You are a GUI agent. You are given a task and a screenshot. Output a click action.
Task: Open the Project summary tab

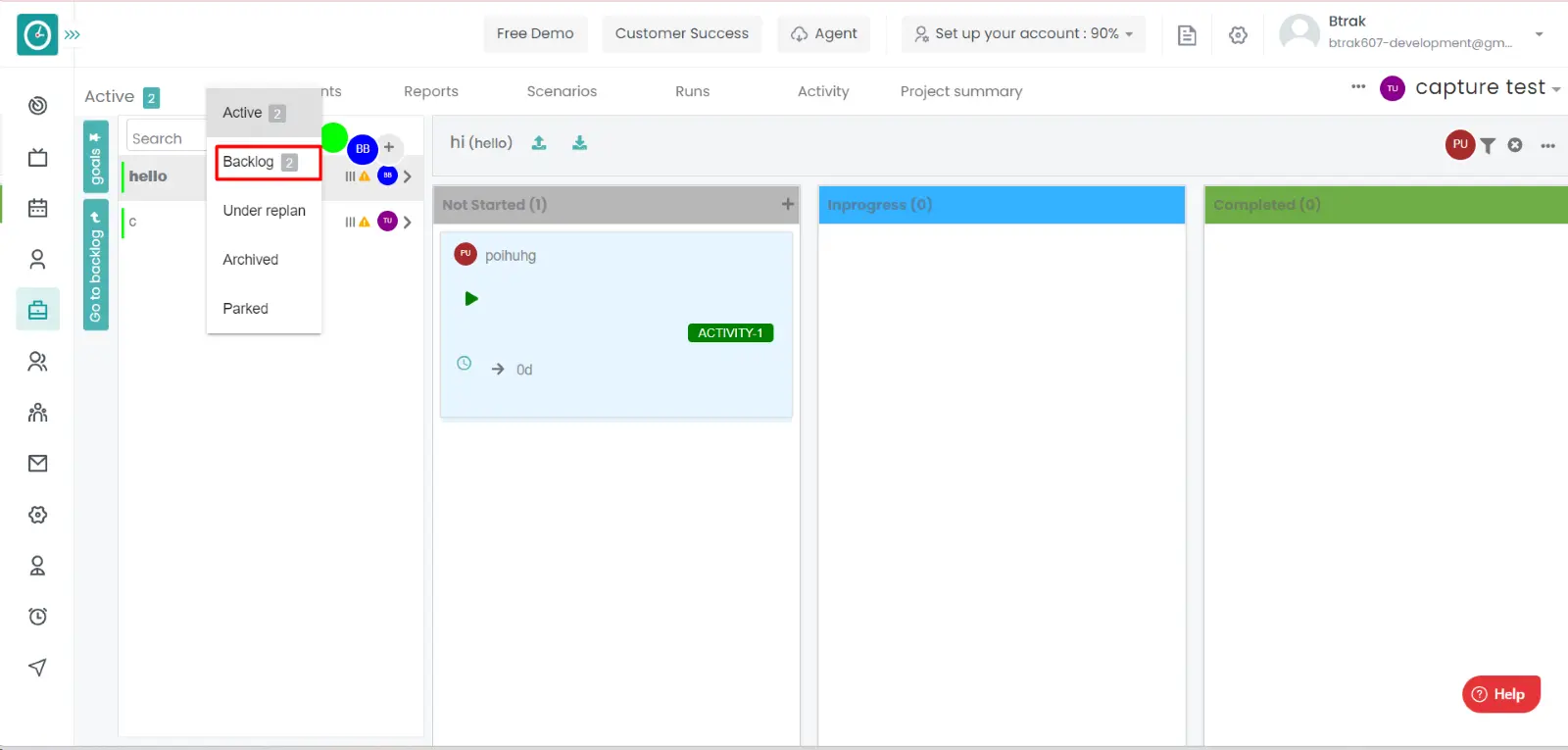[960, 91]
